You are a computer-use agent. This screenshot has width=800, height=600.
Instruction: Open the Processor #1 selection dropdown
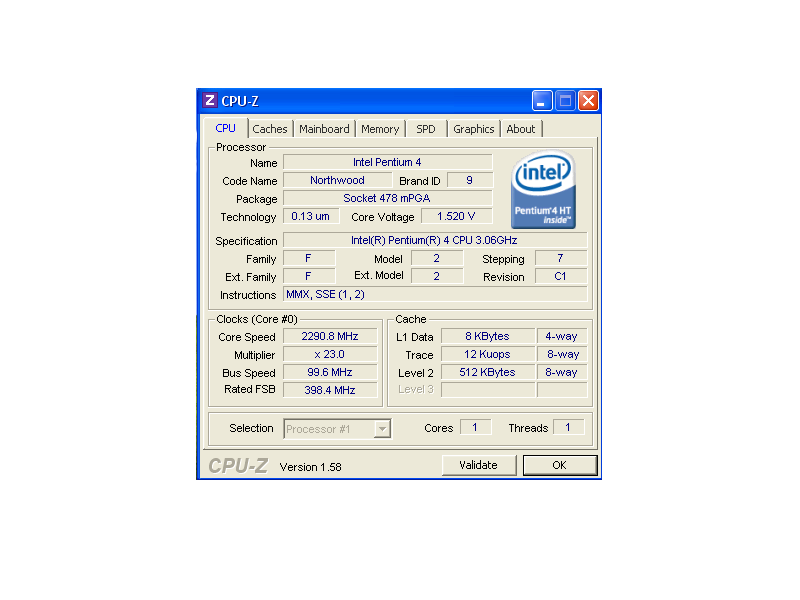click(337, 429)
